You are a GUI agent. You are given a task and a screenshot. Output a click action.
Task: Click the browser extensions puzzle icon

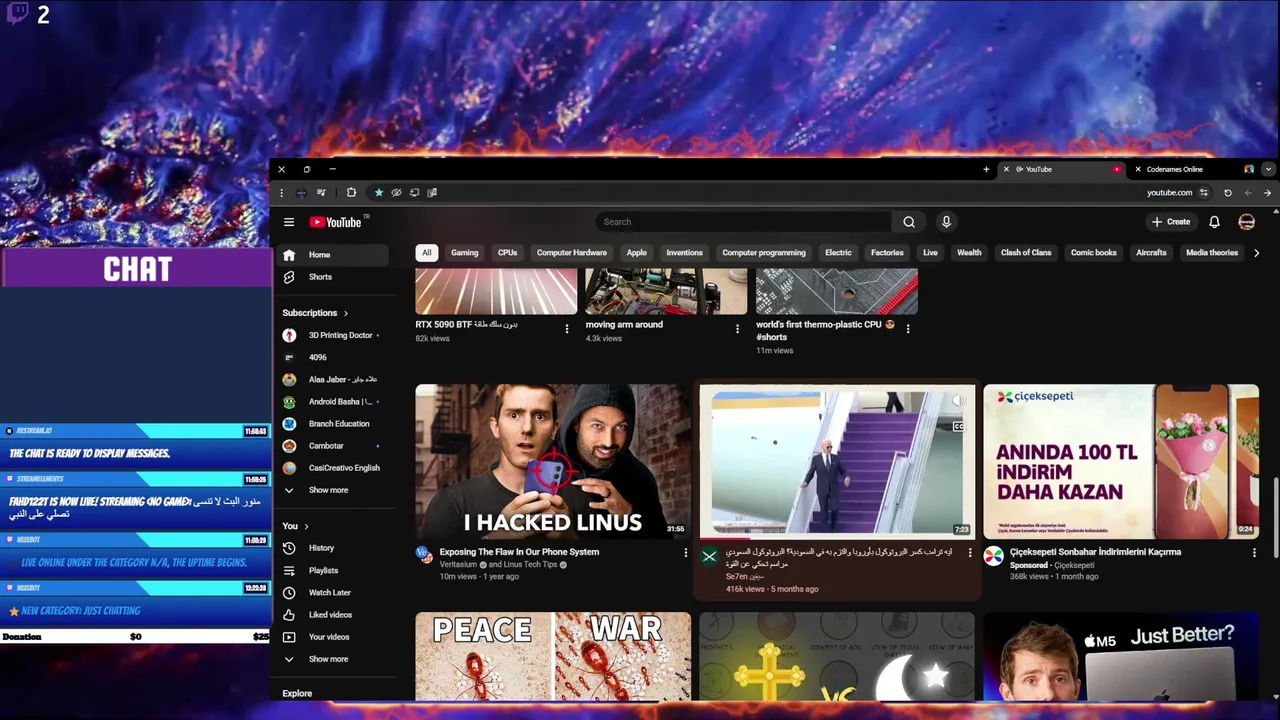(x=351, y=193)
